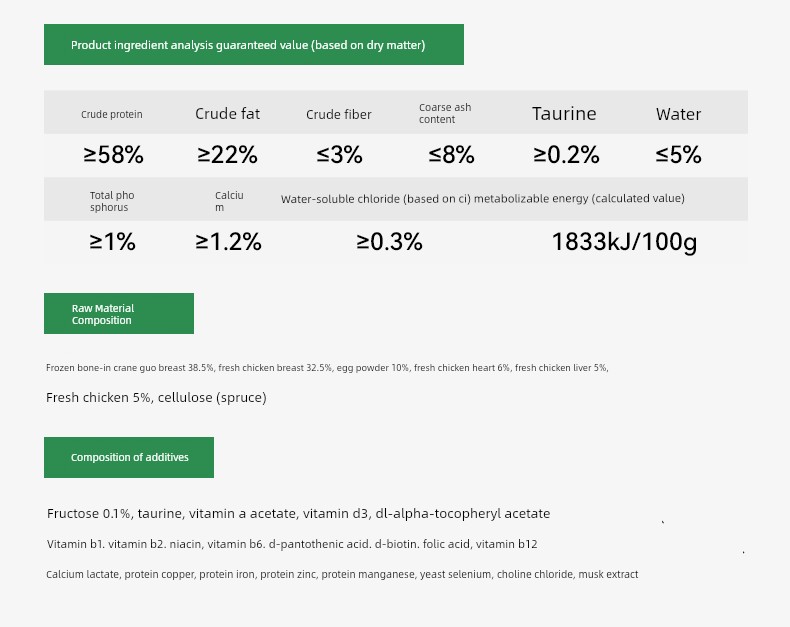Click the ≤8% ash content value
Screen dimensions: 790x627
coord(451,155)
